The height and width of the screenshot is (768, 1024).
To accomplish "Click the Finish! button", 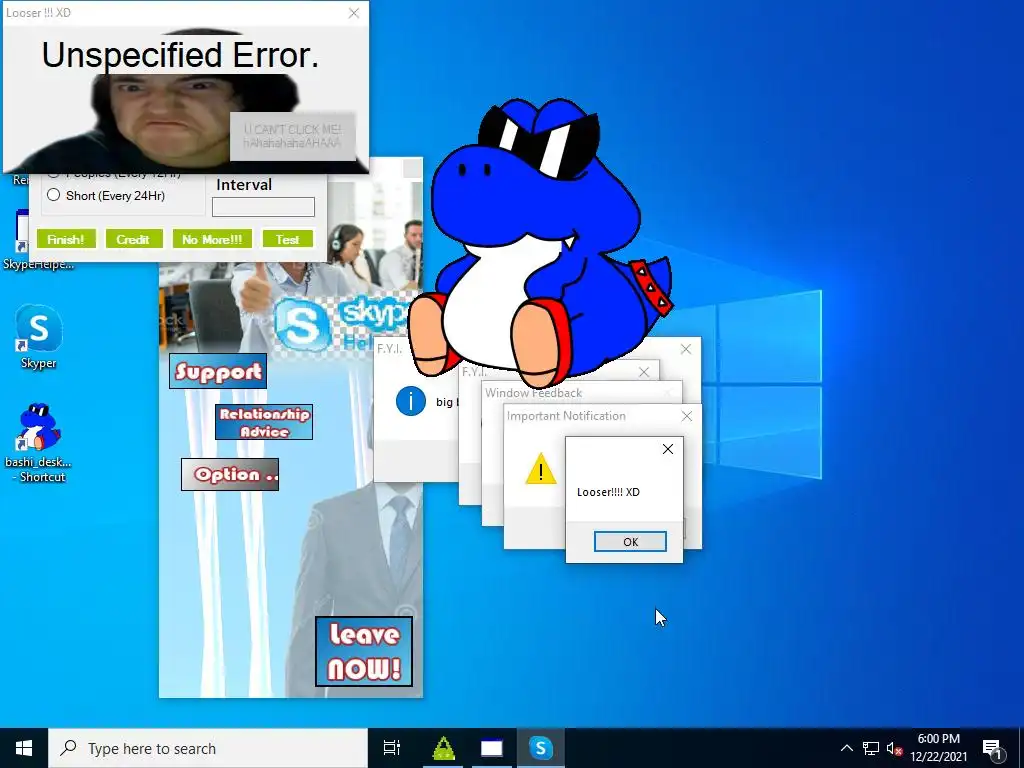I will pos(66,239).
